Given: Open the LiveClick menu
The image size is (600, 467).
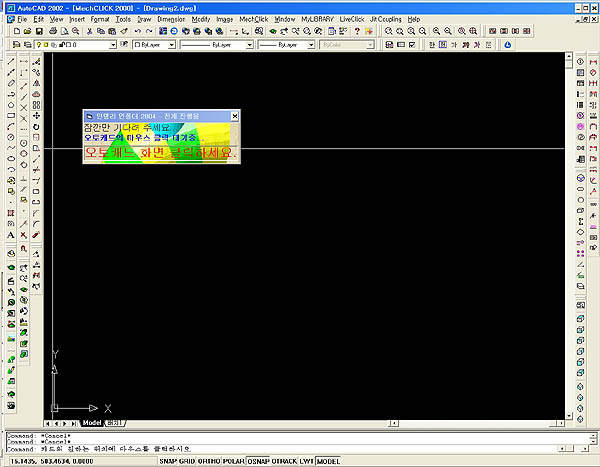Looking at the screenshot, I should click(352, 19).
